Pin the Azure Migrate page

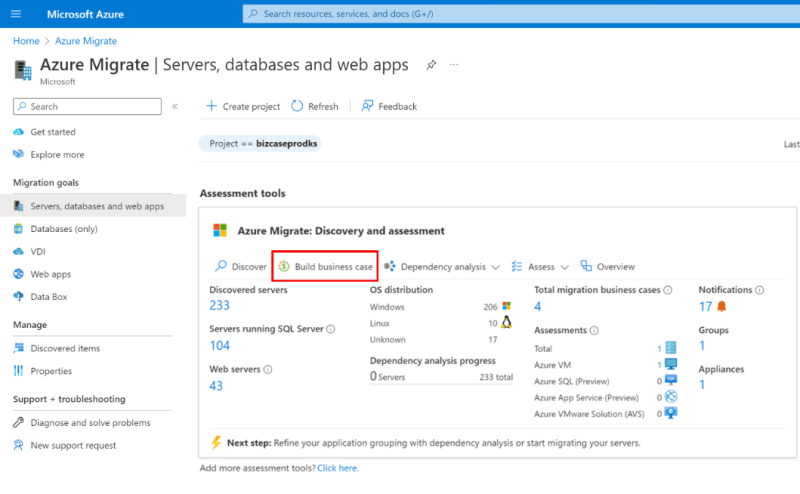point(431,65)
